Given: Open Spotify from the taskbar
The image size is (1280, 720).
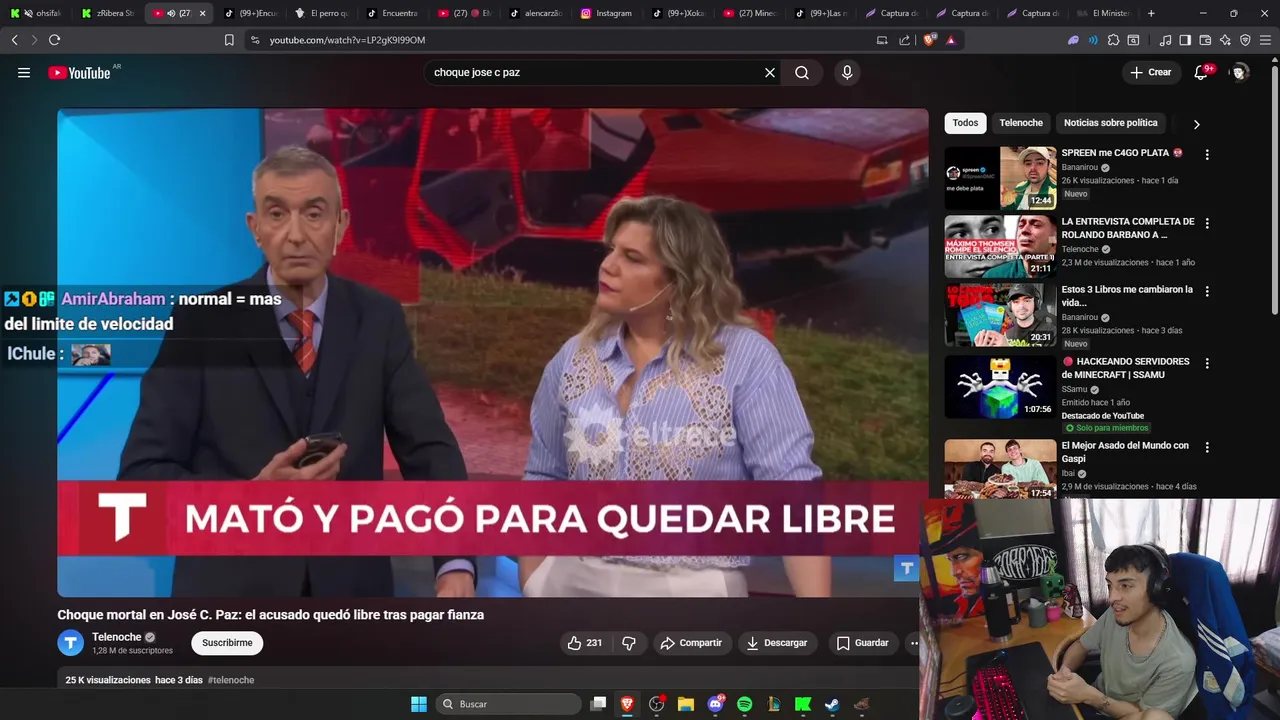Looking at the screenshot, I should 744,704.
